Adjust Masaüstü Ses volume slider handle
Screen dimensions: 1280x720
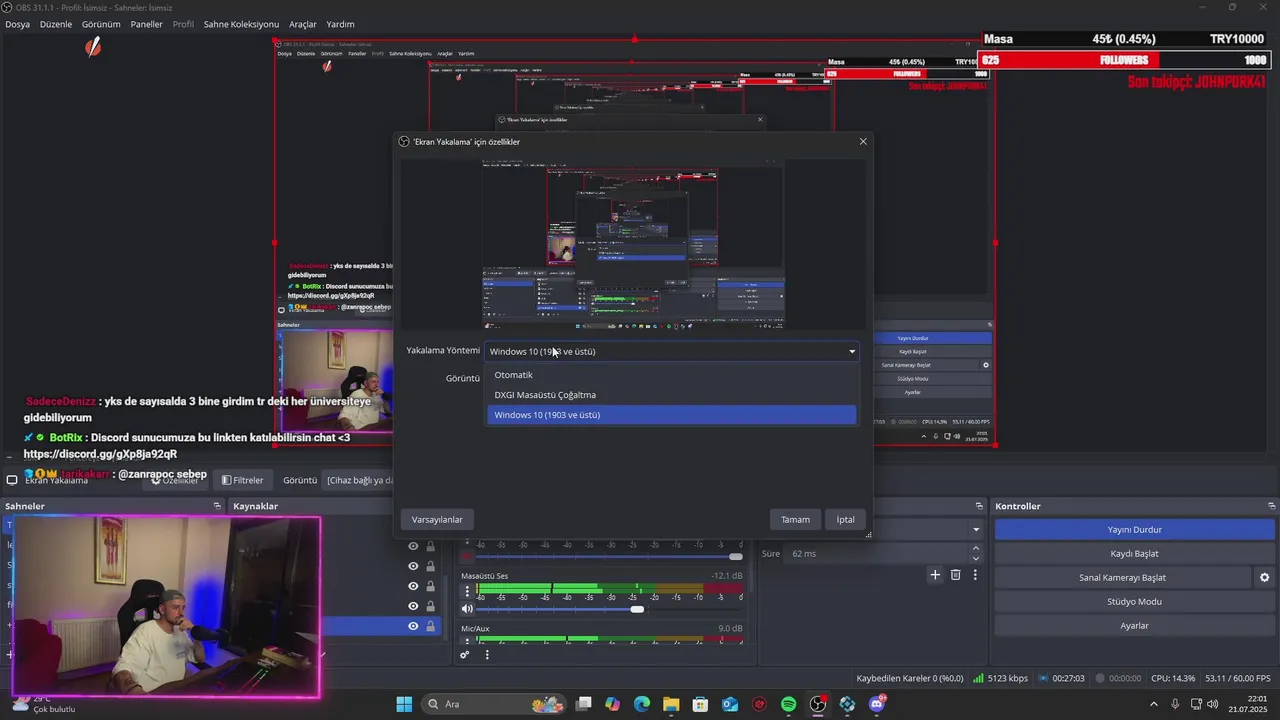637,609
